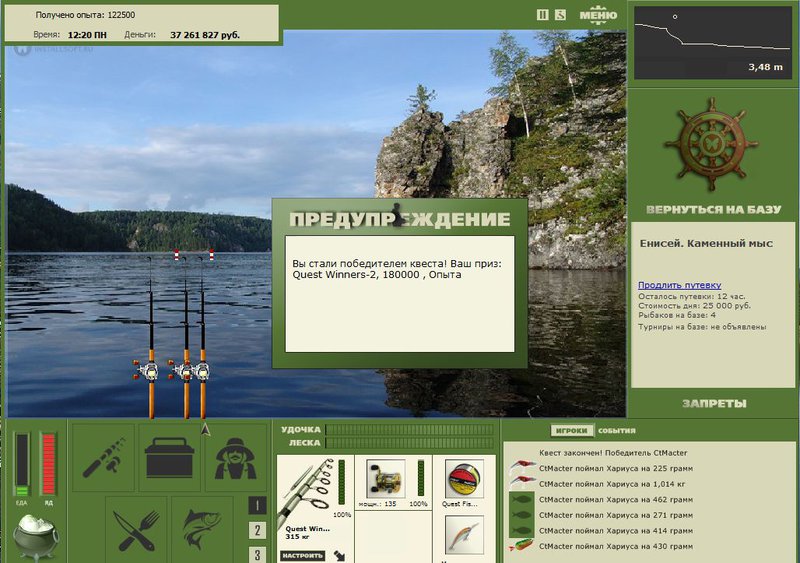This screenshot has height=563, width=800.
Task: Open the МЕНЮ menu
Action: click(x=598, y=15)
